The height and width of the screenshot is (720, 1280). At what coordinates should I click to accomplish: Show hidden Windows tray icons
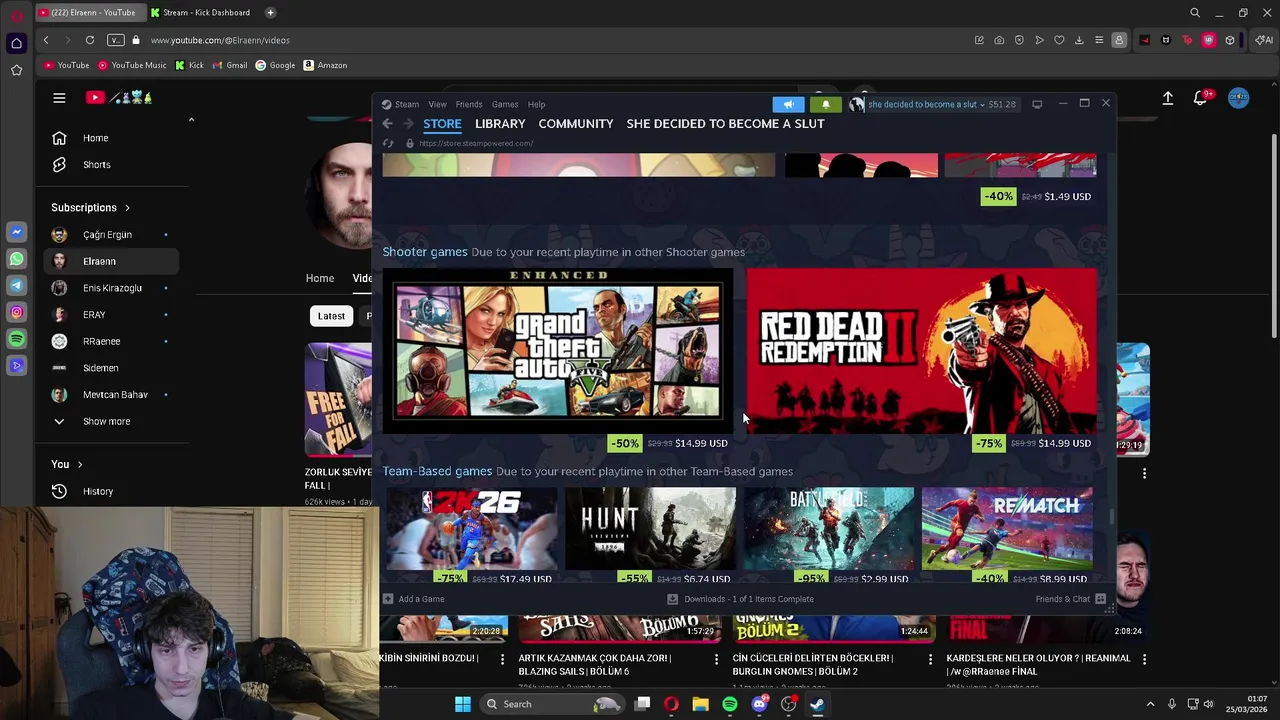[x=1150, y=704]
